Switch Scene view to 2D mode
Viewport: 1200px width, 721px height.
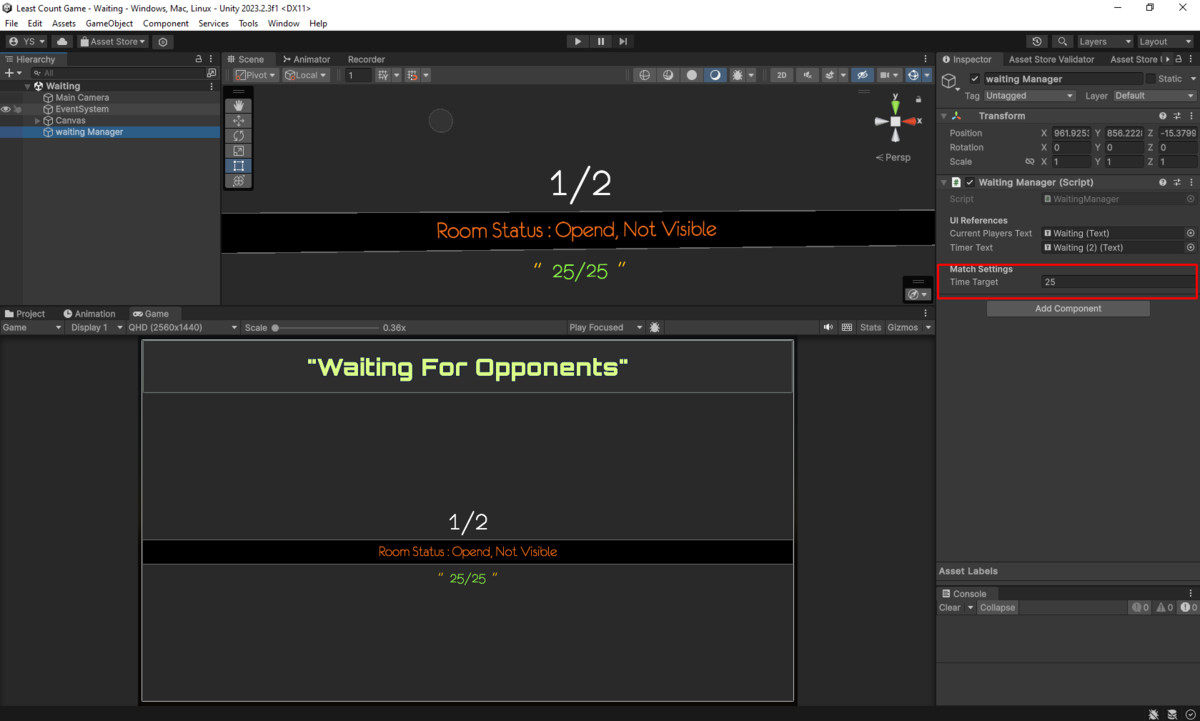click(x=782, y=75)
